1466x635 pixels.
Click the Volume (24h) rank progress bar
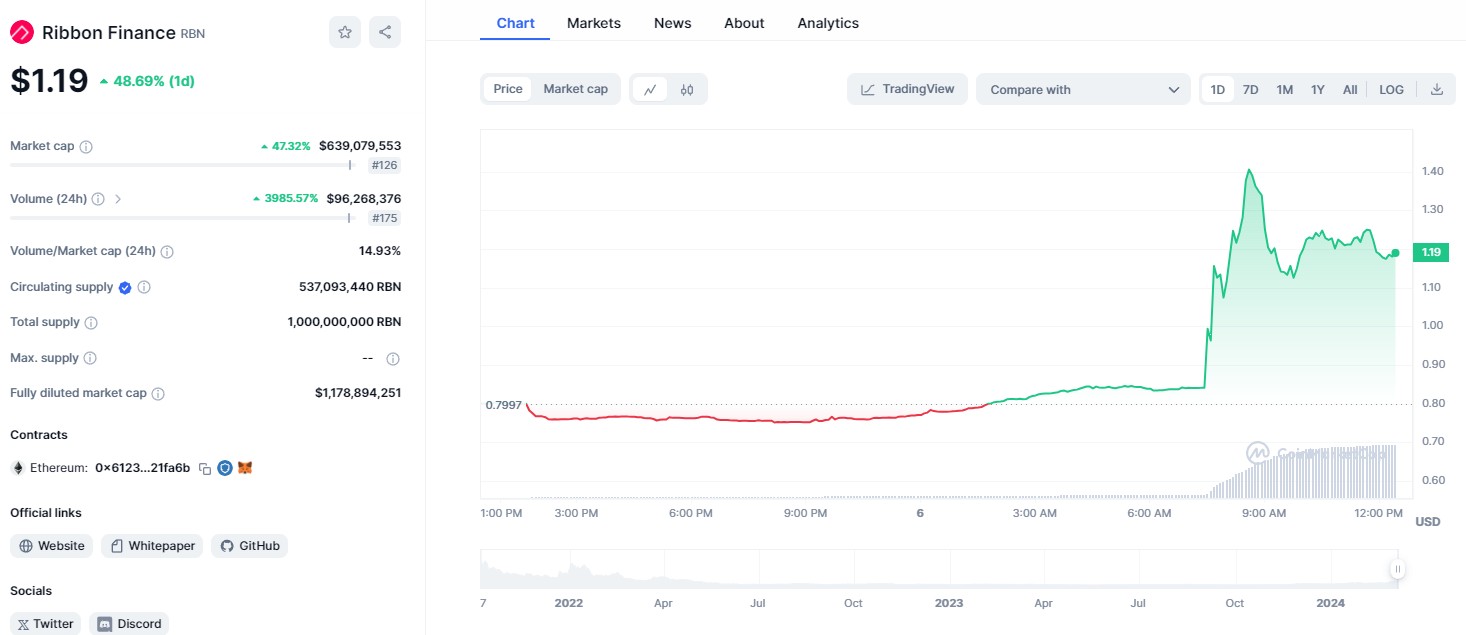pos(183,218)
